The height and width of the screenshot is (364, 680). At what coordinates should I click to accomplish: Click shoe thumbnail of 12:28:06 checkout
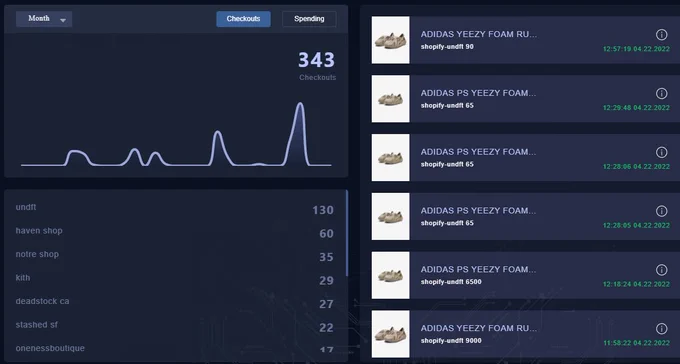[x=390, y=157]
